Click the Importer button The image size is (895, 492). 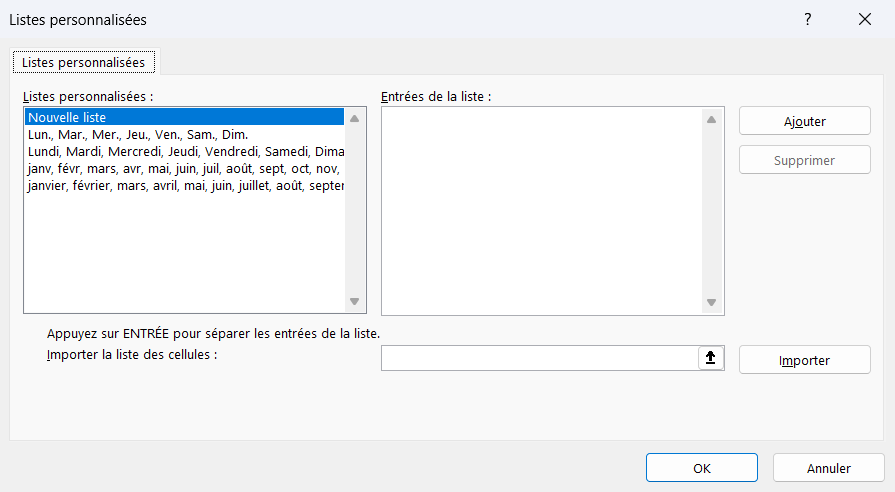click(x=805, y=360)
